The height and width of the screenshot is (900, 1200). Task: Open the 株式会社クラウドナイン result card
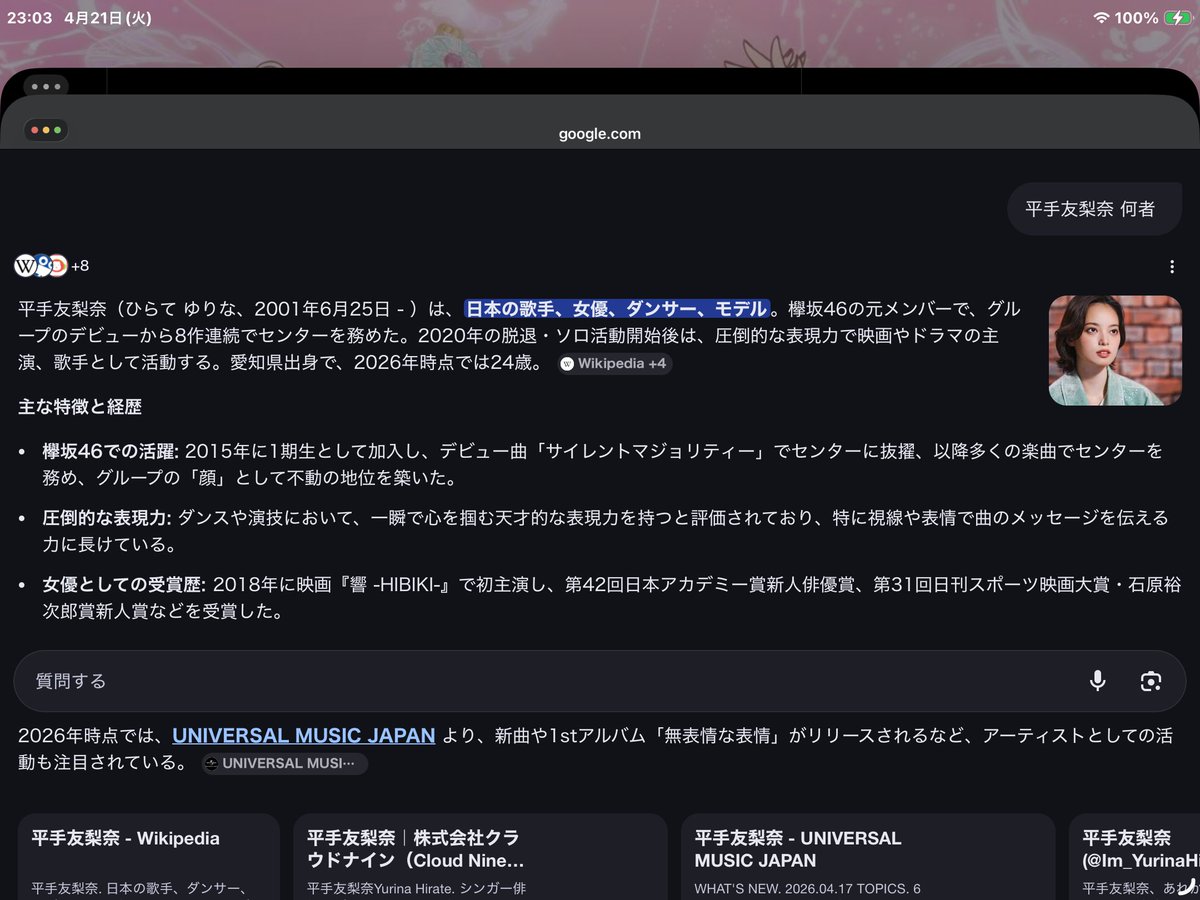pyautogui.click(x=480, y=857)
